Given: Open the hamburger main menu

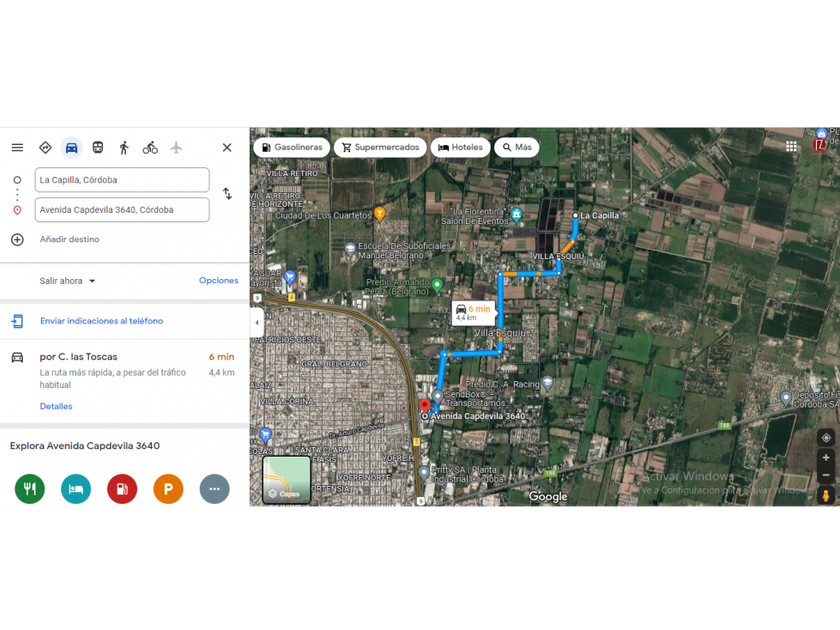Looking at the screenshot, I should 17,147.
